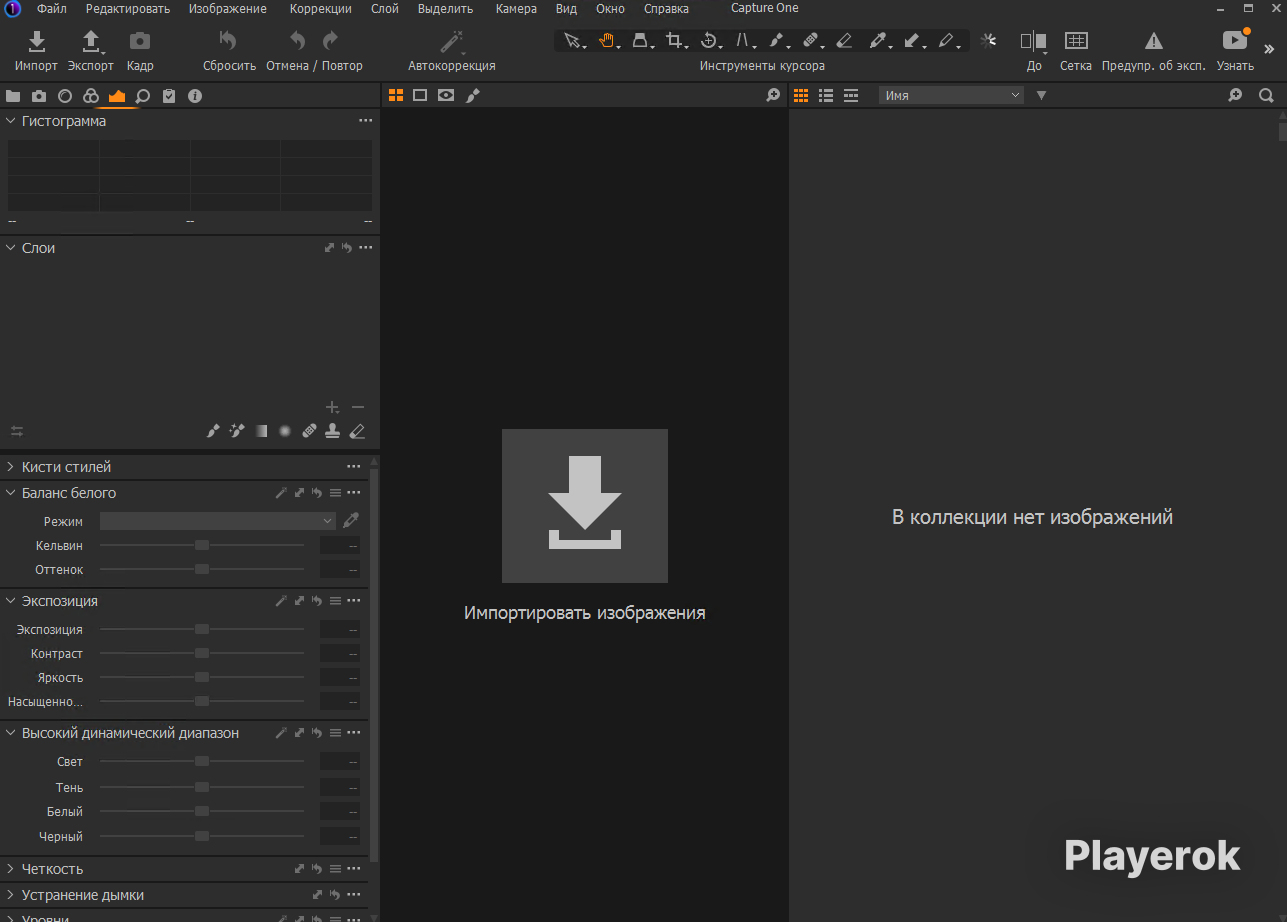The height and width of the screenshot is (922, 1287).
Task: Open the Library folder tool tab
Action: (13, 96)
